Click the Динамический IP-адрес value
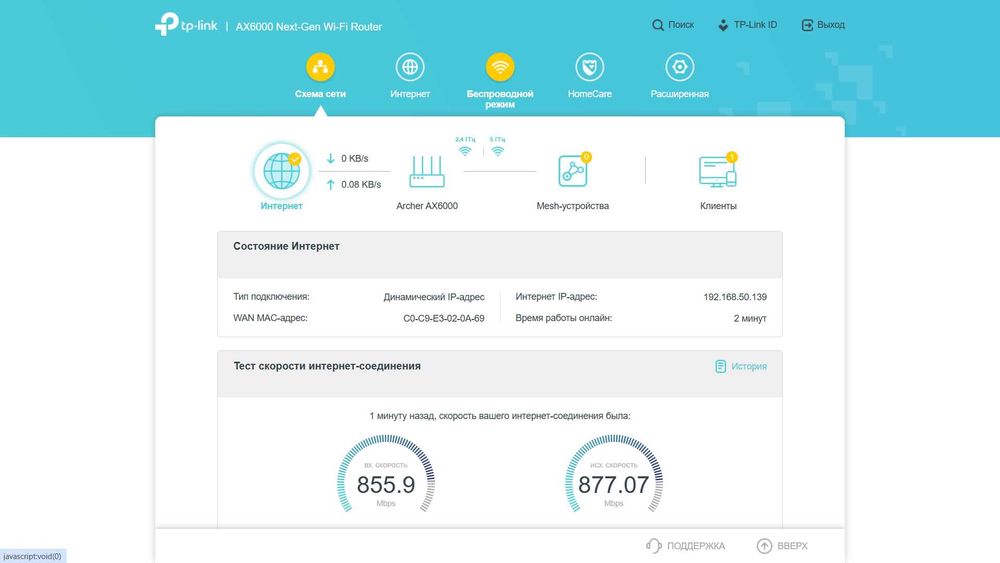 (x=434, y=297)
